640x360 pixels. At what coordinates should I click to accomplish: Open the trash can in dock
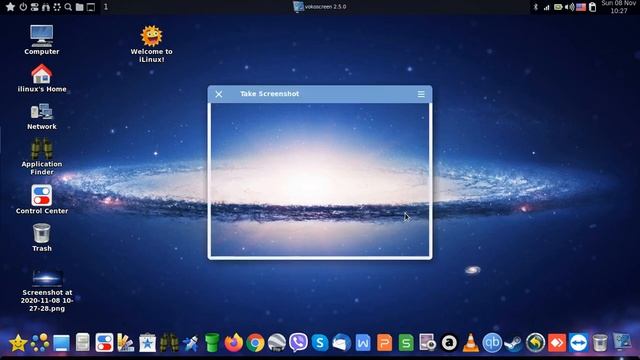[x=600, y=343]
